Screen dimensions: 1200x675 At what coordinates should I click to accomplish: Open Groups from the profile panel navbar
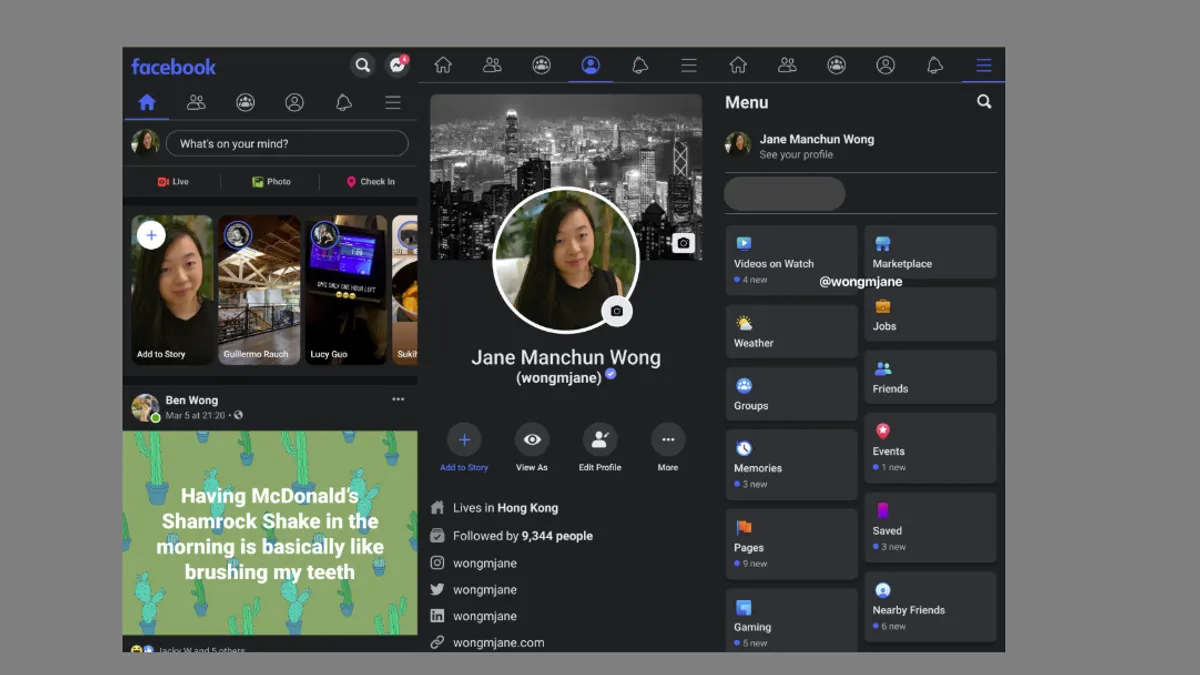(x=541, y=65)
